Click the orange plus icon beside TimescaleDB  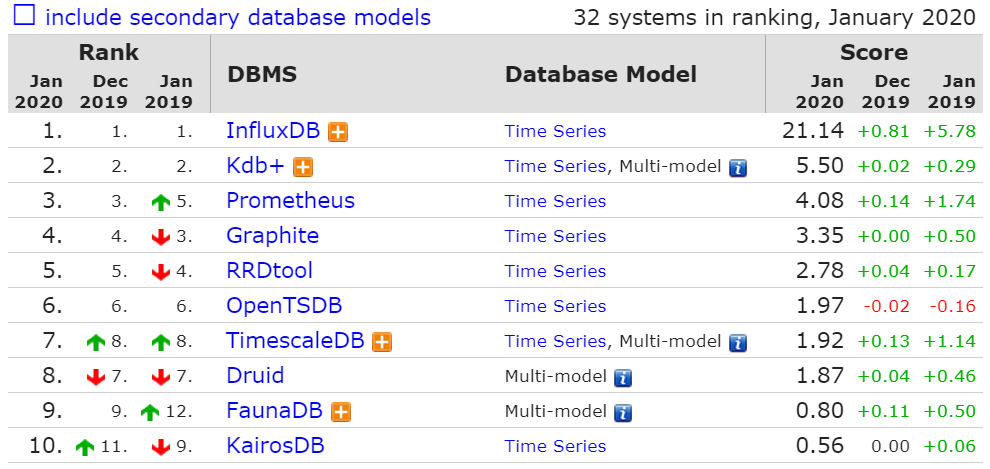pos(381,342)
